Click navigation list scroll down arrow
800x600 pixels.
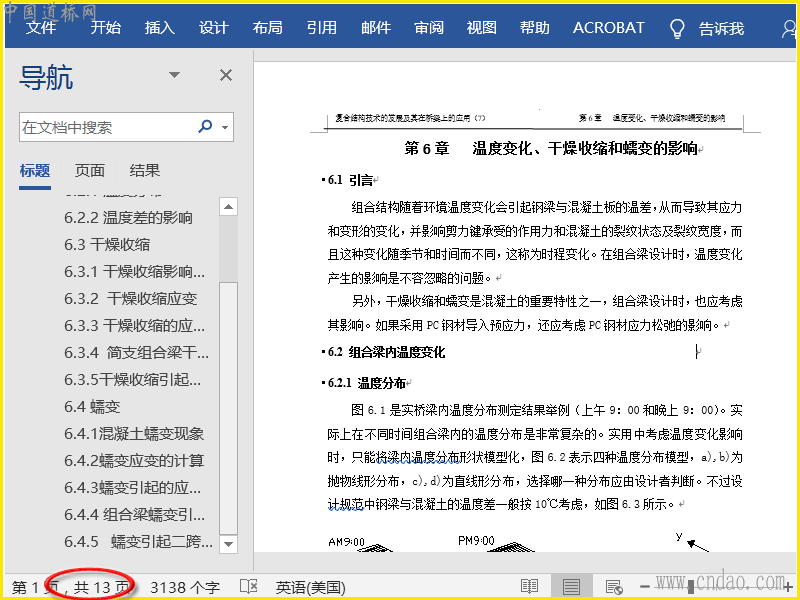[x=229, y=544]
